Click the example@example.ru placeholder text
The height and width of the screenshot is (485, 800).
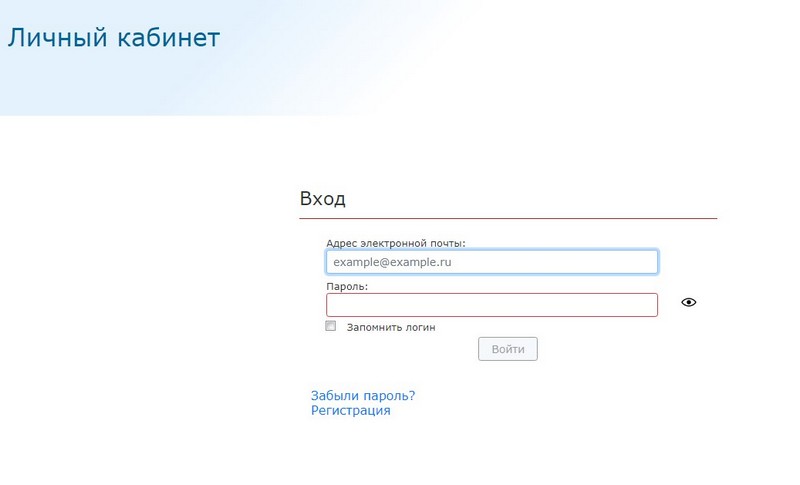click(x=393, y=262)
